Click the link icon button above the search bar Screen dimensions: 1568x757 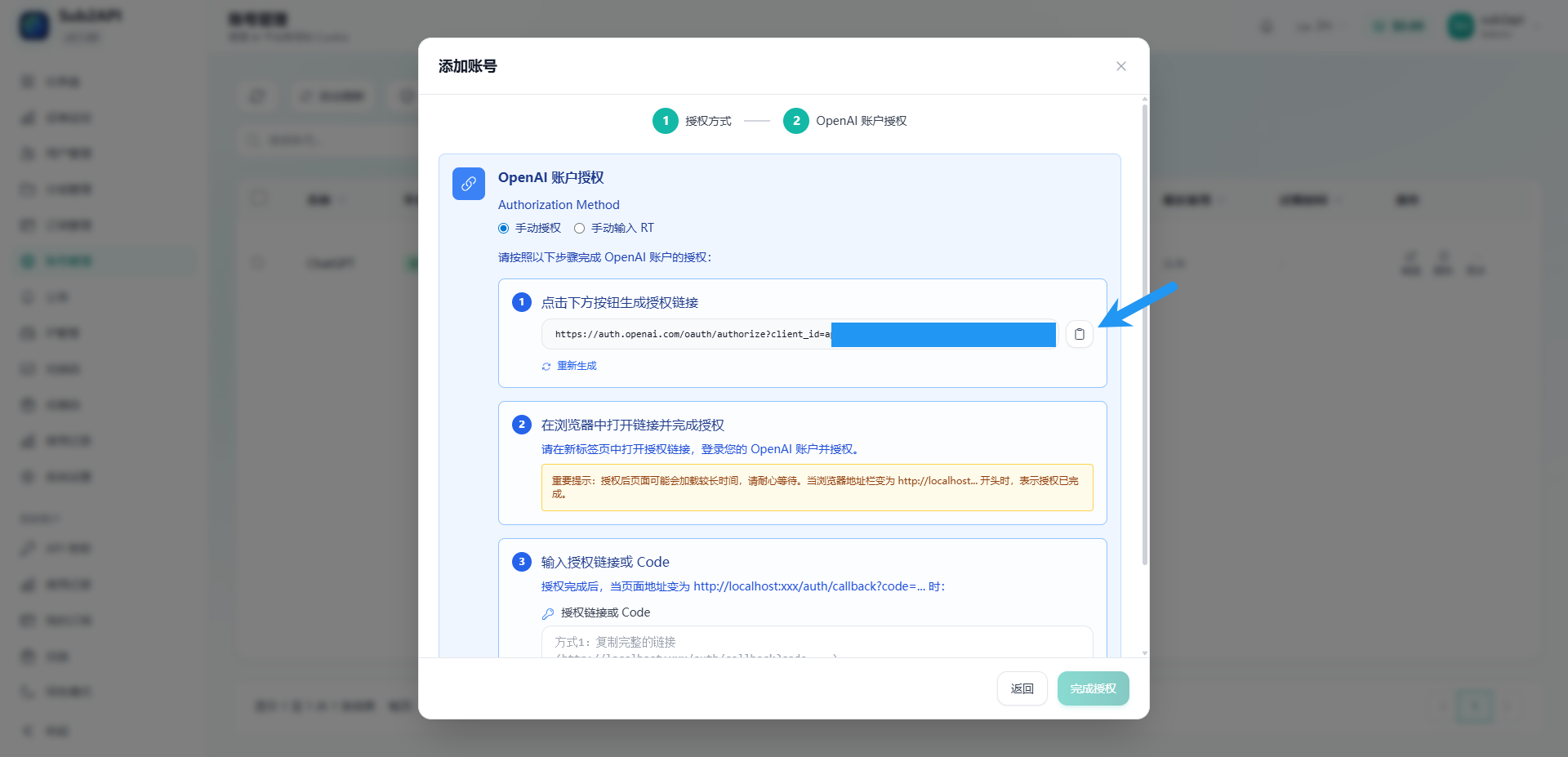(x=257, y=96)
